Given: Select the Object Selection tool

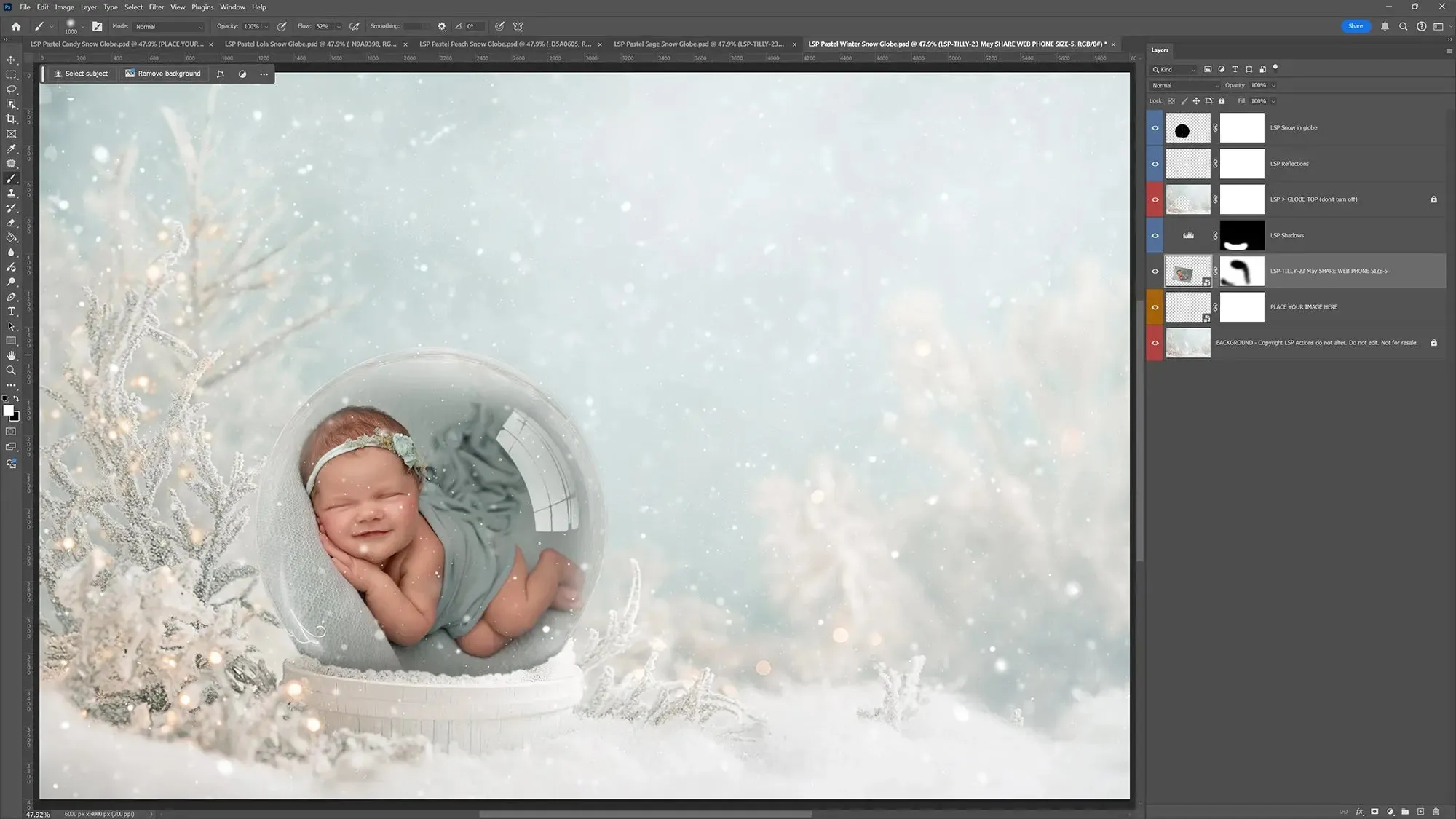Looking at the screenshot, I should click(11, 104).
